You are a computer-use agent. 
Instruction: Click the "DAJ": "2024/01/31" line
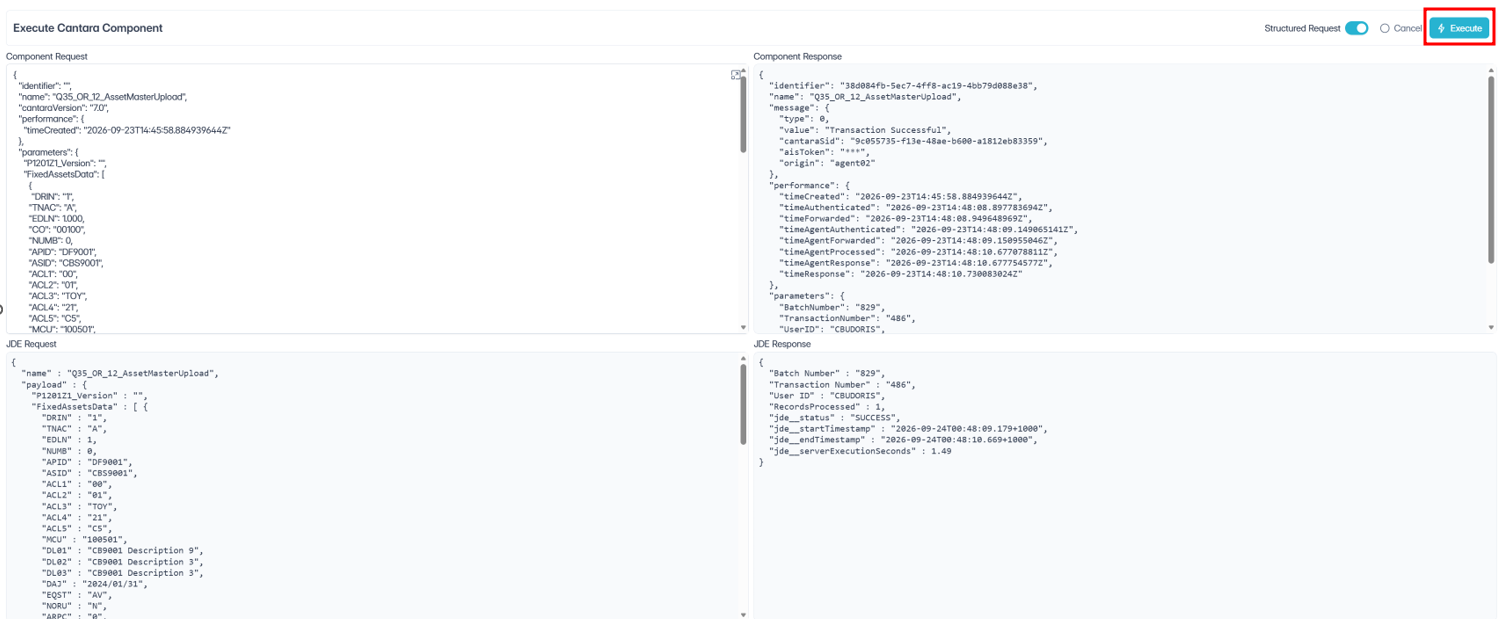(95, 583)
